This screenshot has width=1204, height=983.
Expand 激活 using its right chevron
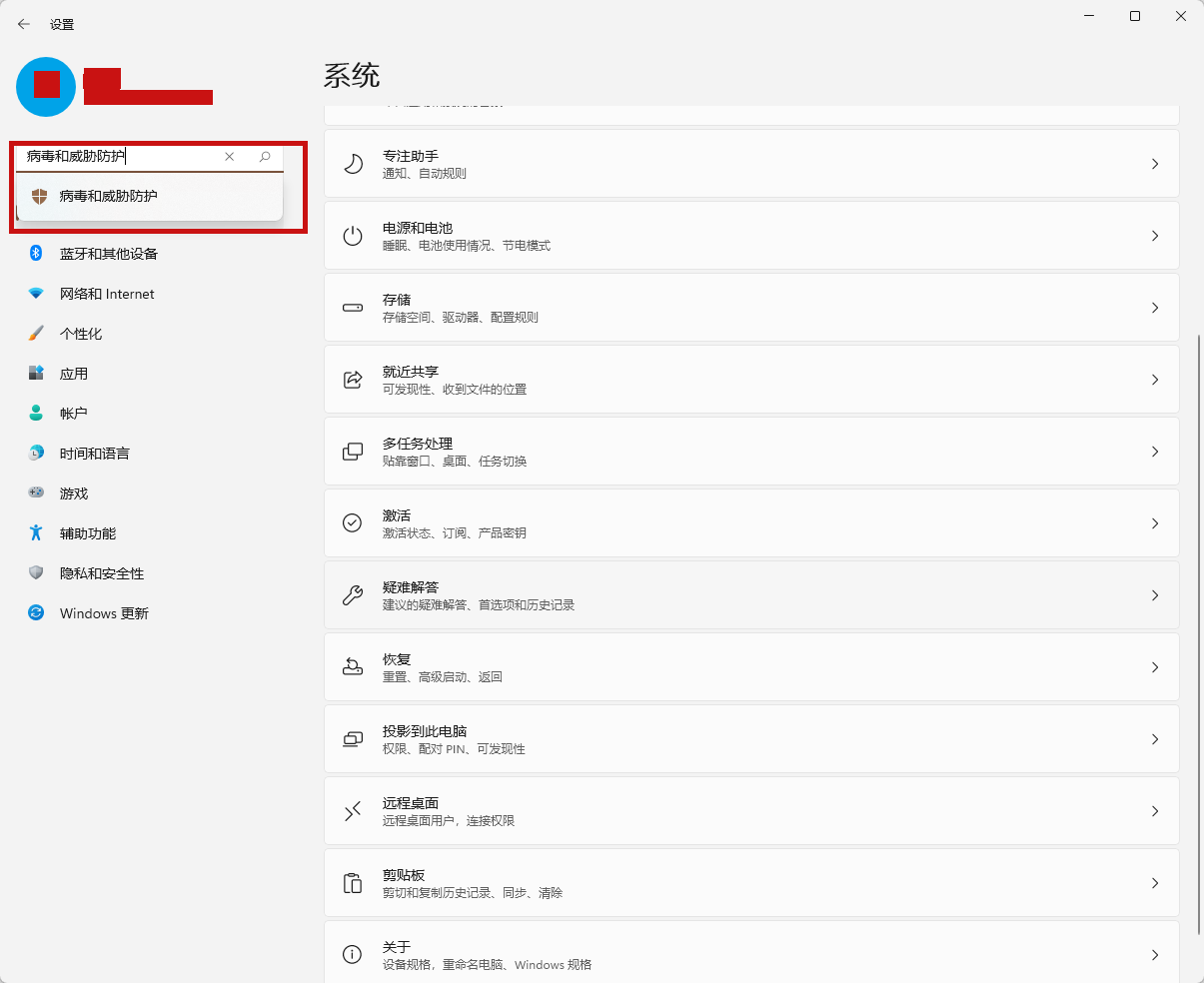coord(1155,523)
